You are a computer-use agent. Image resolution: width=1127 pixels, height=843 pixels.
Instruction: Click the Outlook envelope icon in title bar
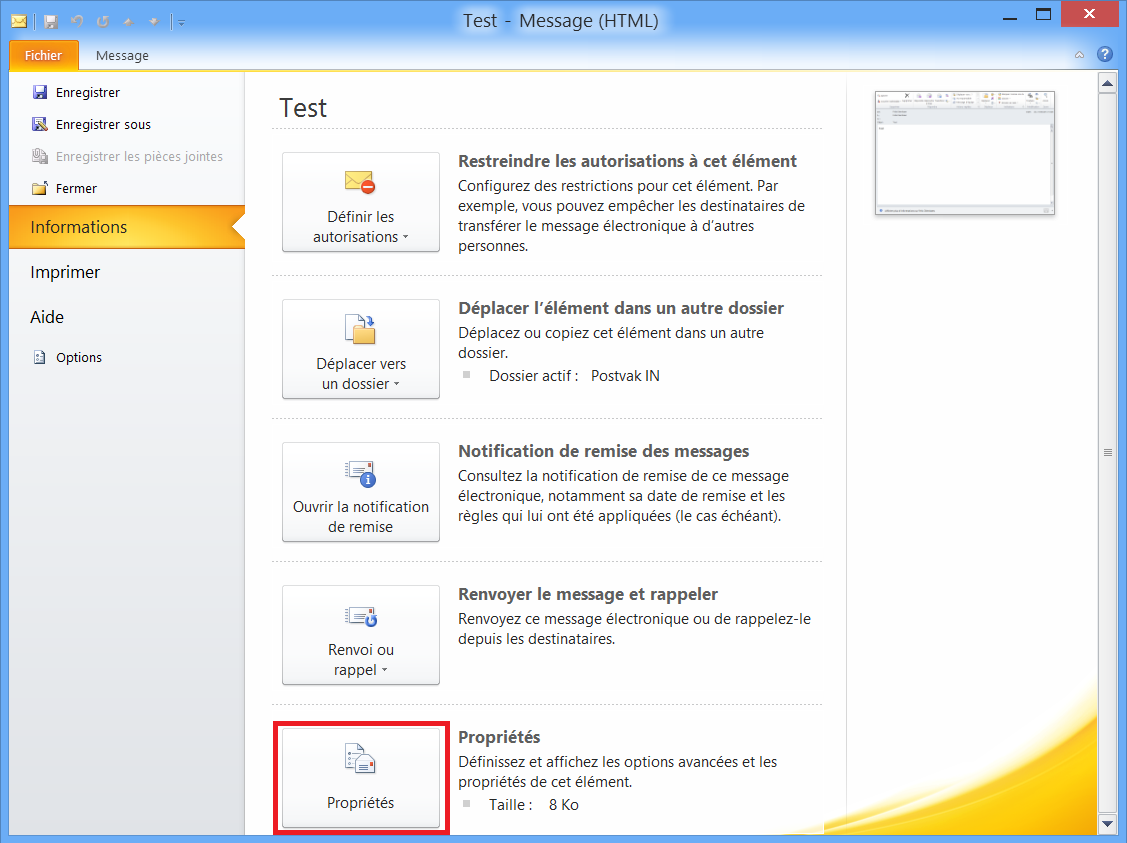pos(19,21)
